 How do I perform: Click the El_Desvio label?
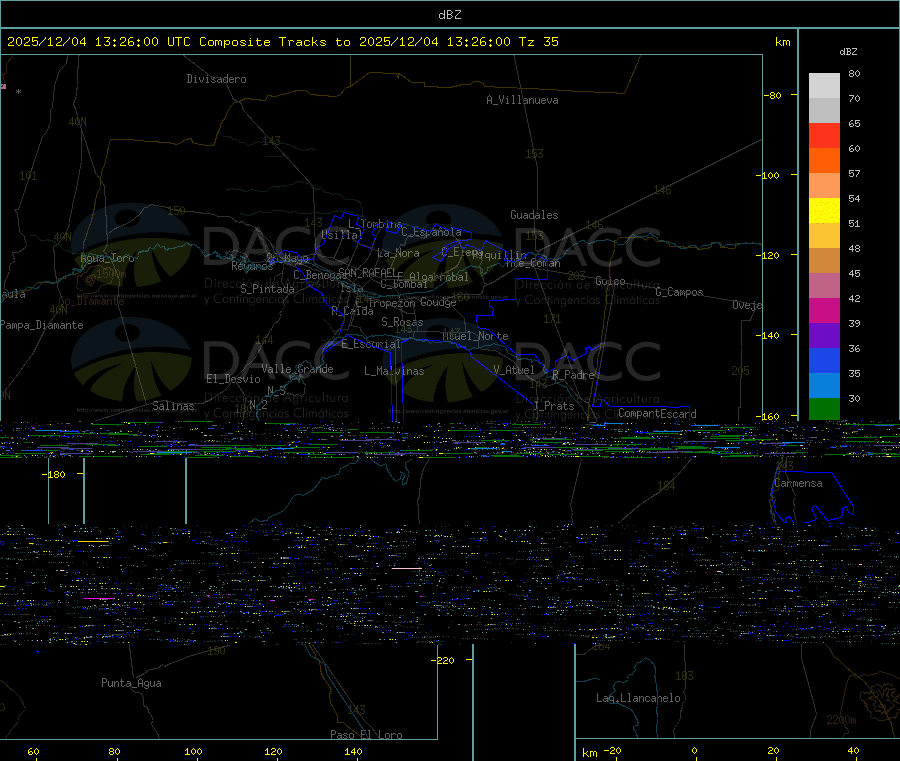(x=233, y=379)
